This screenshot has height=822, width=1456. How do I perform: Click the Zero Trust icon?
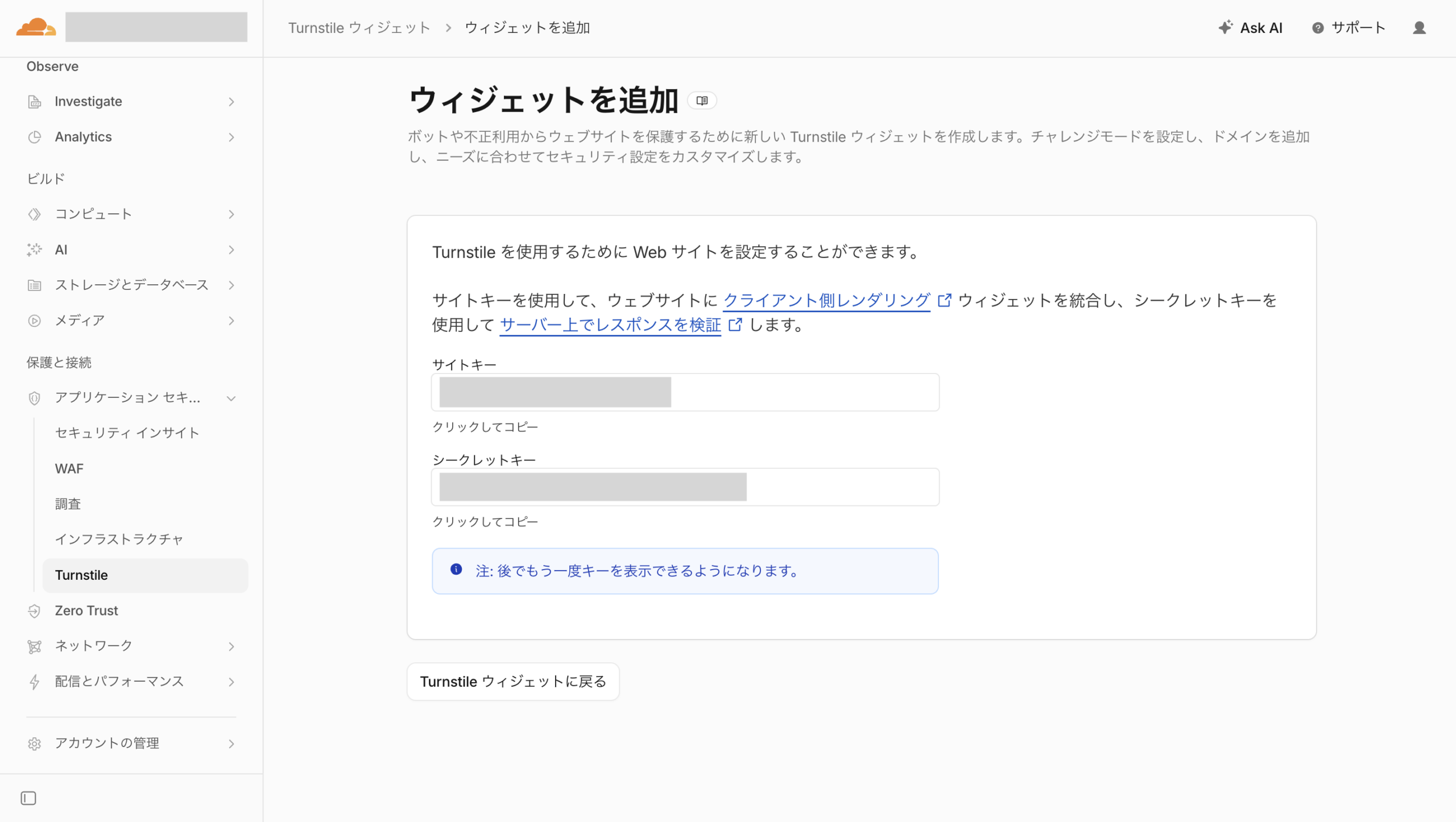pos(35,611)
